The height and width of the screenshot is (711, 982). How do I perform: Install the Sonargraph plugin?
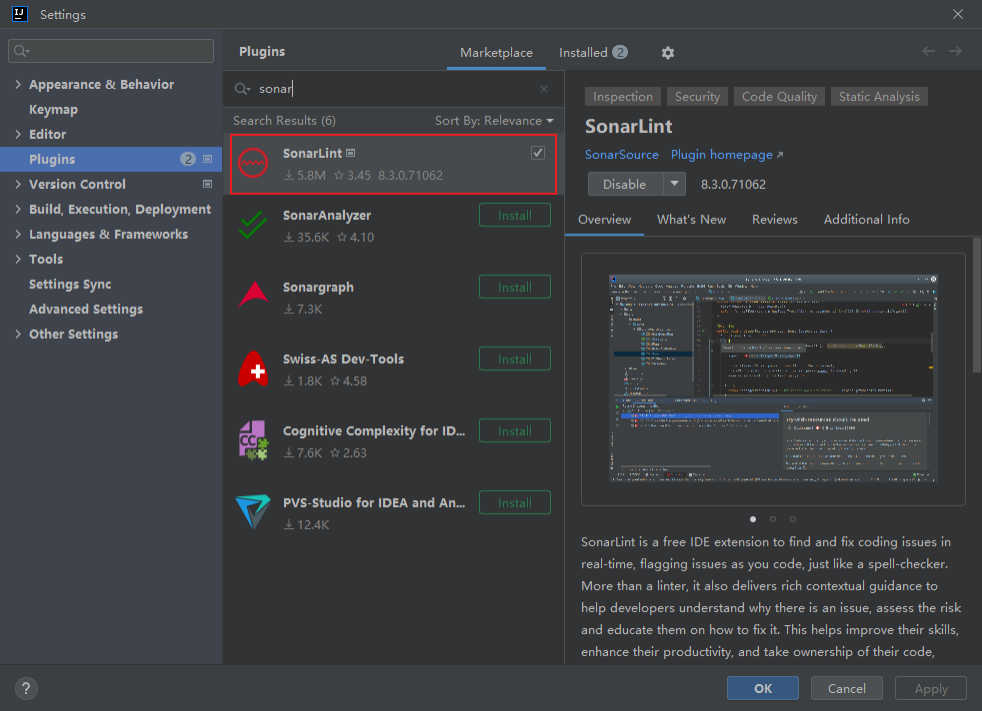pos(515,288)
